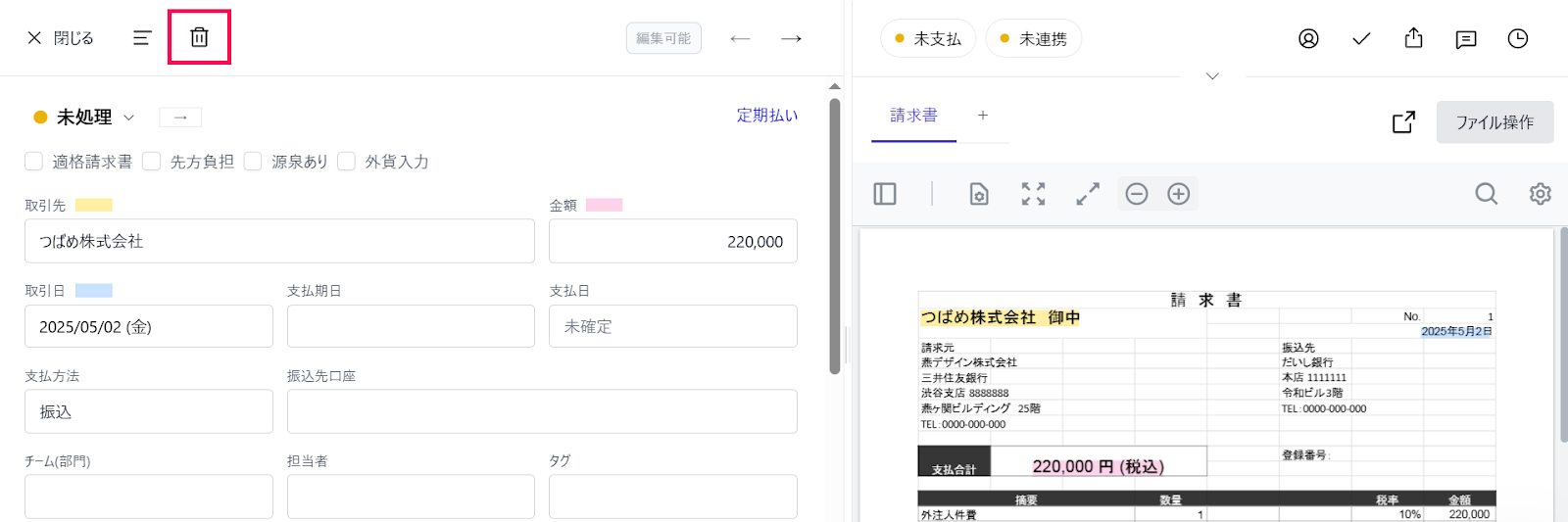
Task: Click the status advance arrow button beside 未処理
Action: pos(180,118)
